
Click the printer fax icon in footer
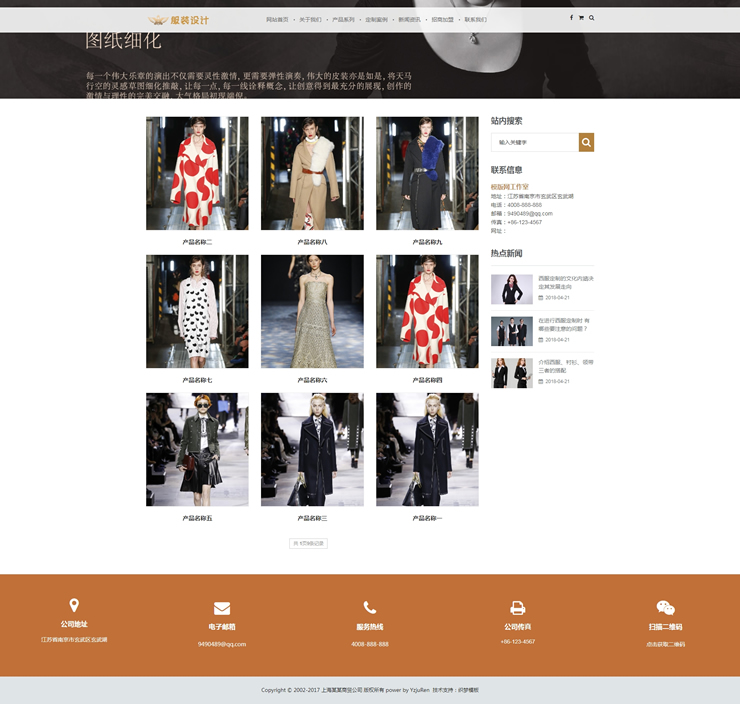pos(518,608)
